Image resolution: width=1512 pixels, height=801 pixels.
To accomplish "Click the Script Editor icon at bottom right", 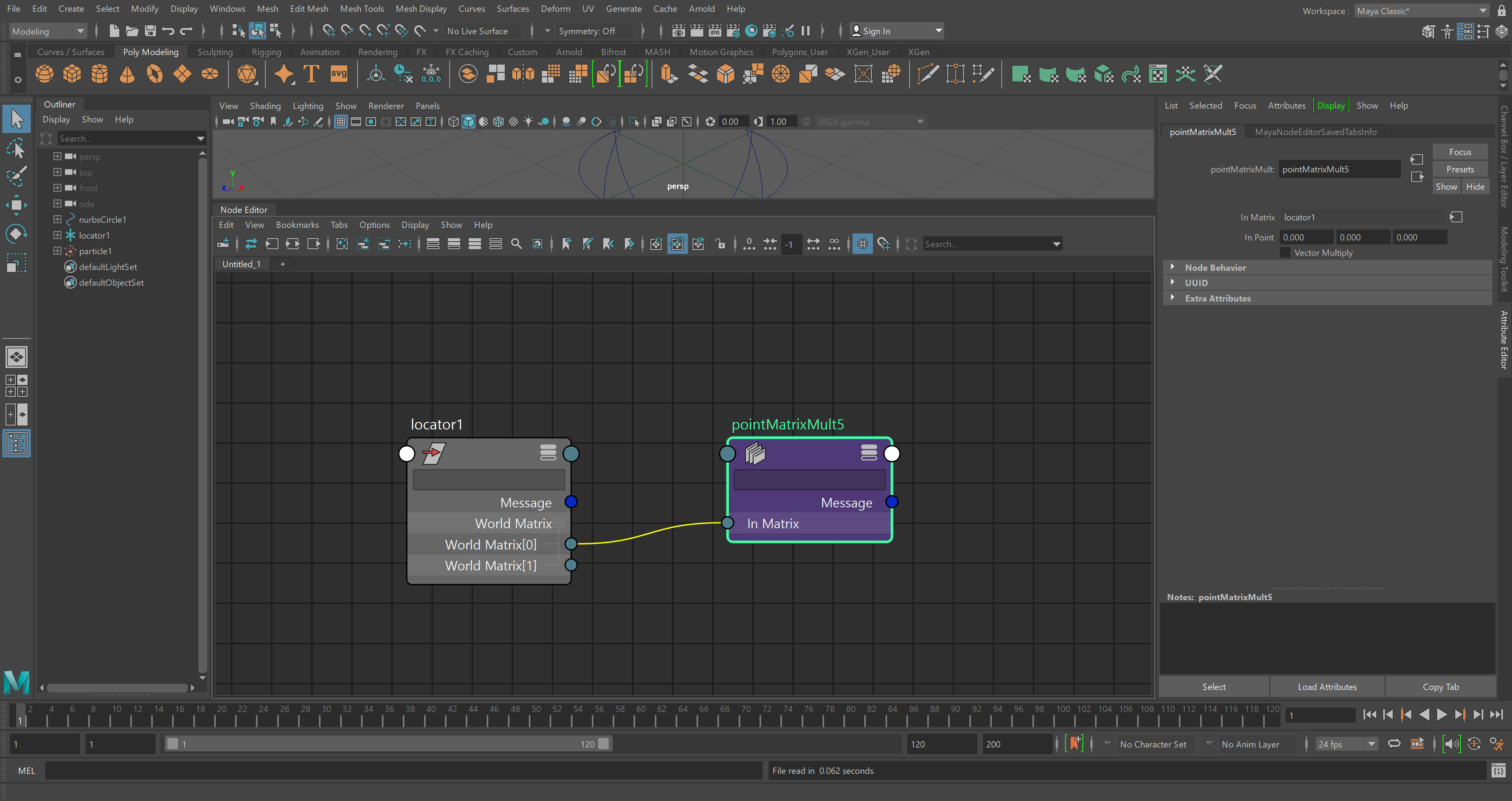I will [1498, 770].
